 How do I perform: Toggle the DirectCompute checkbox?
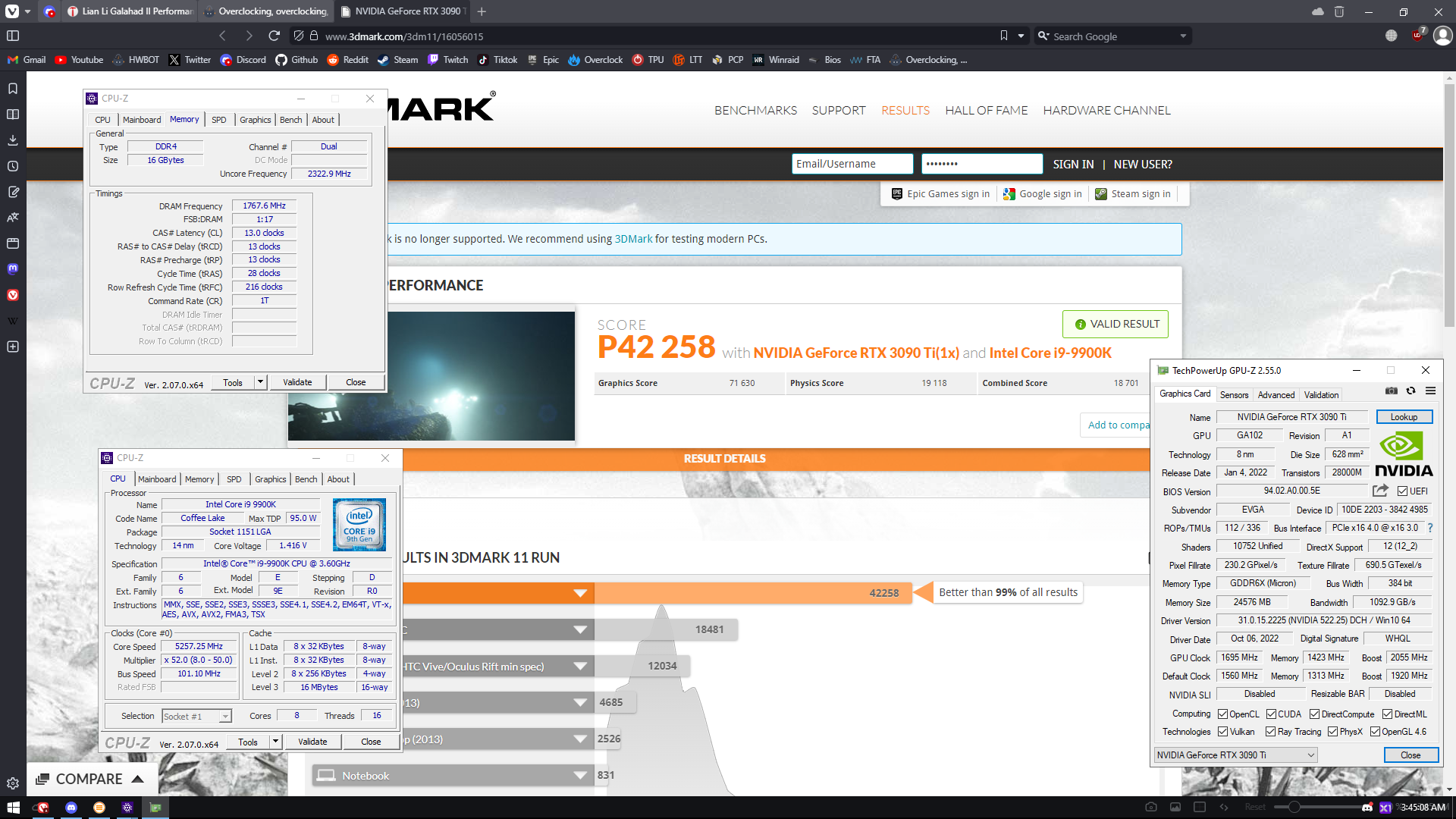click(1314, 714)
